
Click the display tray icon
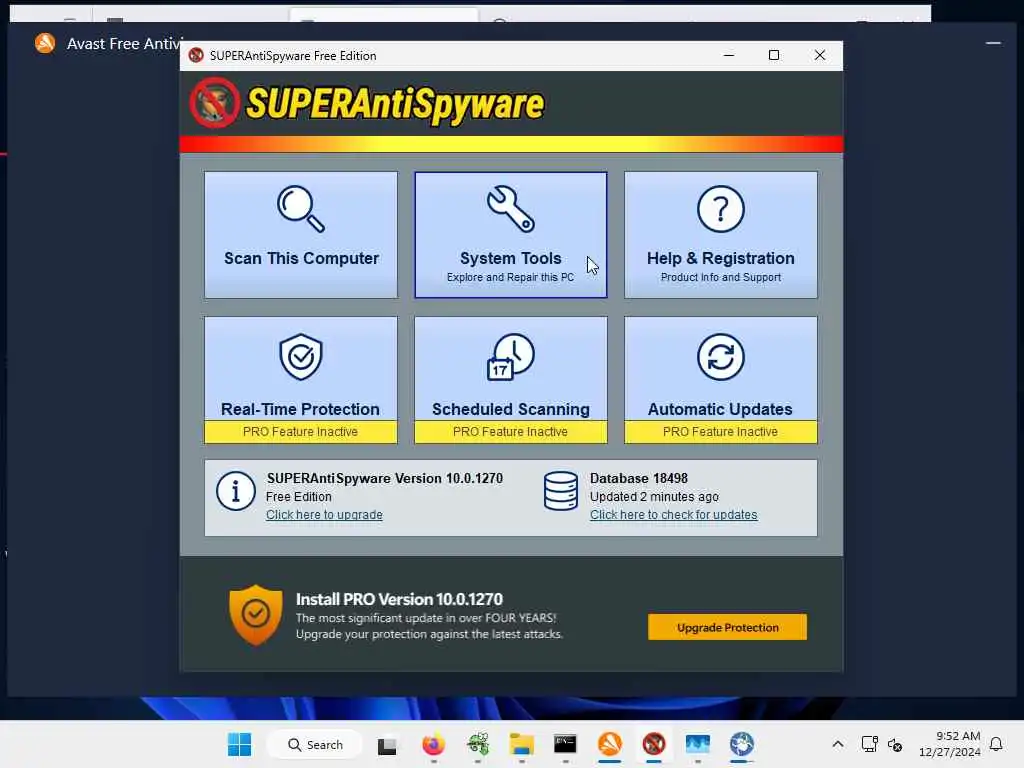(869, 744)
